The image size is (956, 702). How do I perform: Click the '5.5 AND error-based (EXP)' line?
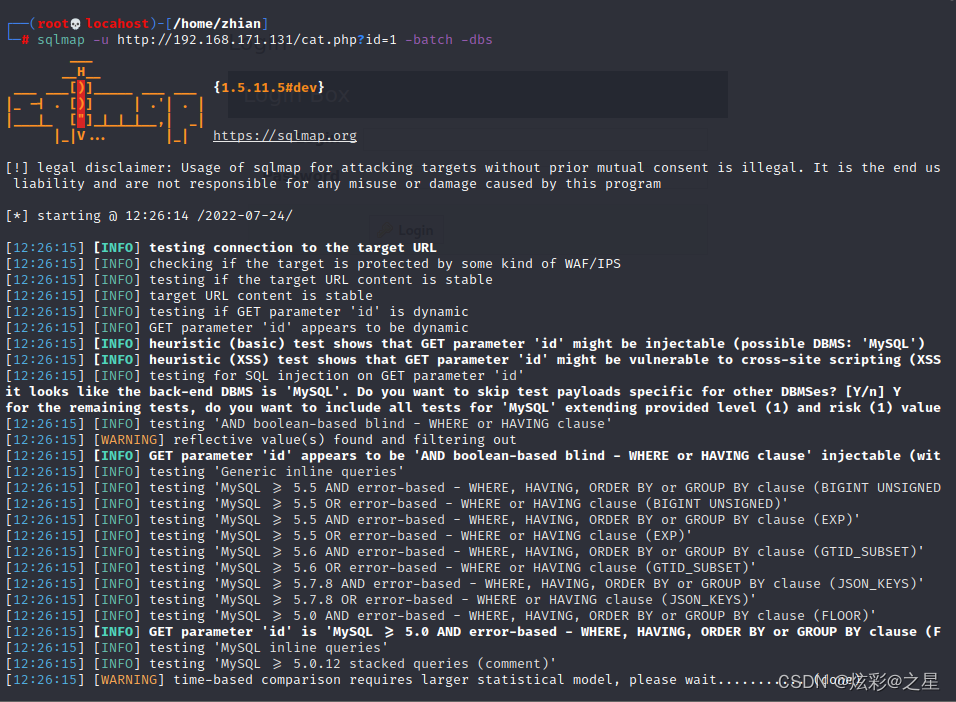click(433, 520)
